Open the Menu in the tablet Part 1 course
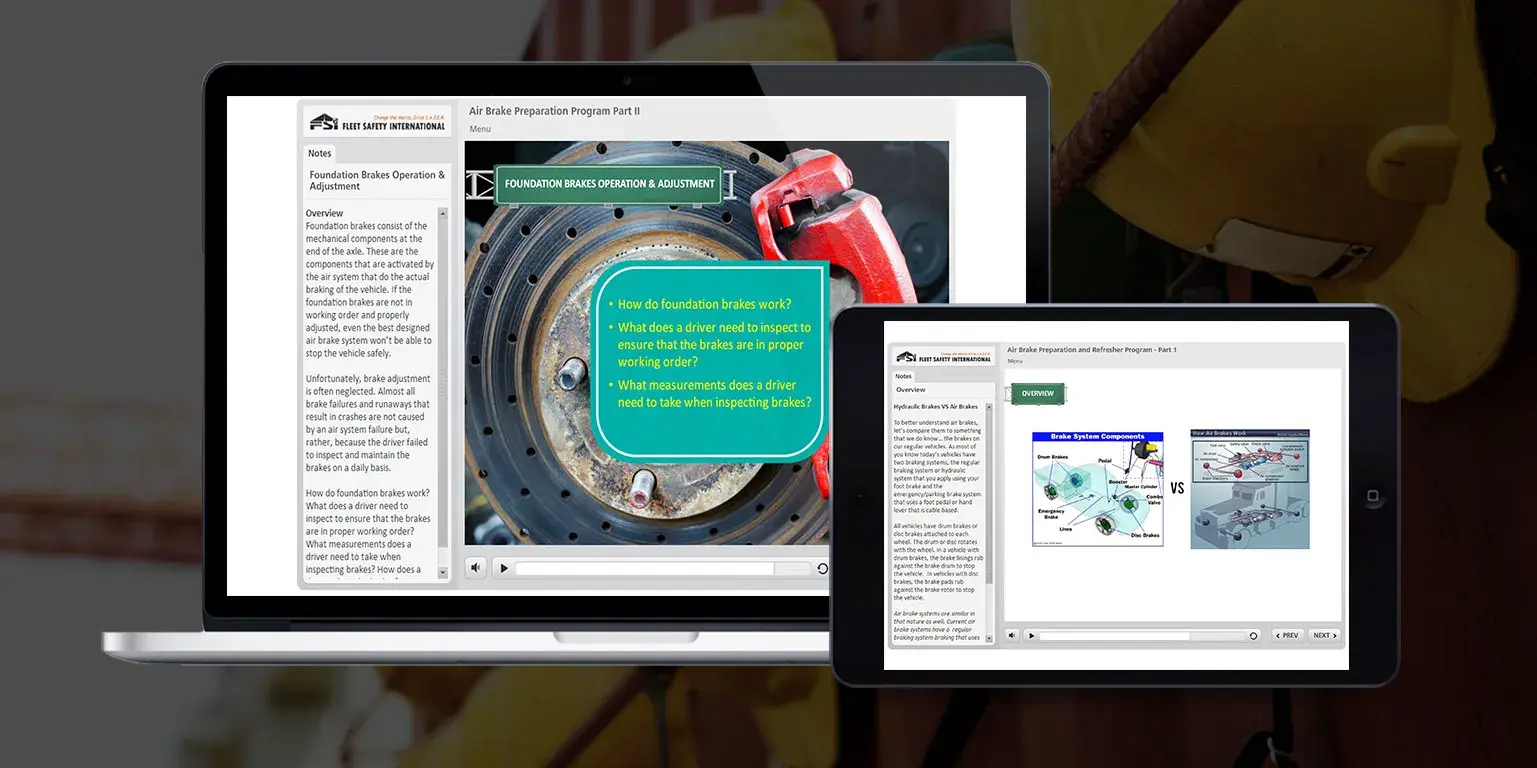The image size is (1537, 768). pyautogui.click(x=1015, y=361)
